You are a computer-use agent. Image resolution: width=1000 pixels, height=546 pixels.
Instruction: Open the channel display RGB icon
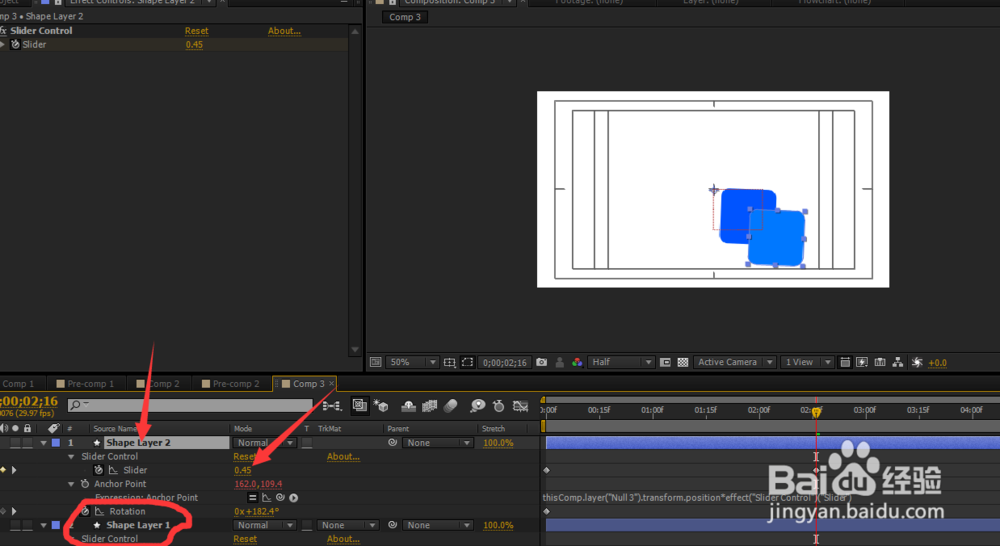click(577, 362)
